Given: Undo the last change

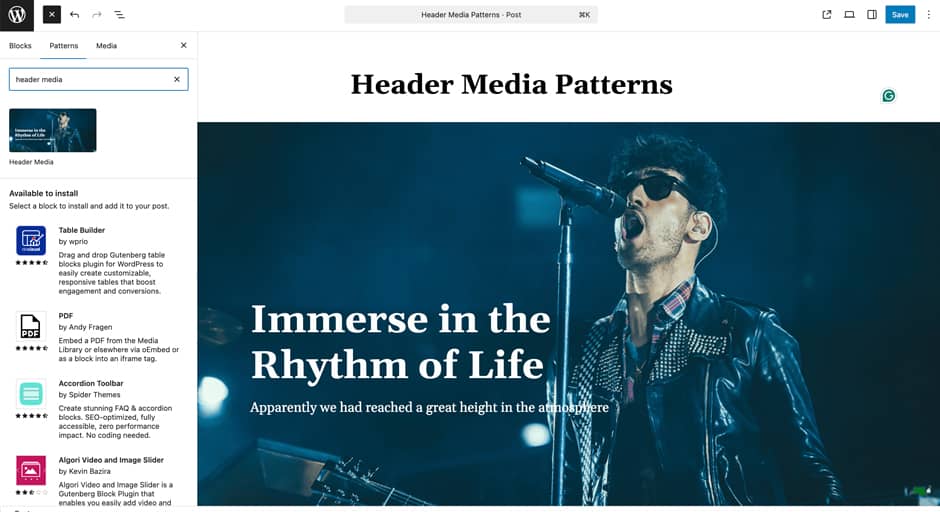Looking at the screenshot, I should point(74,15).
